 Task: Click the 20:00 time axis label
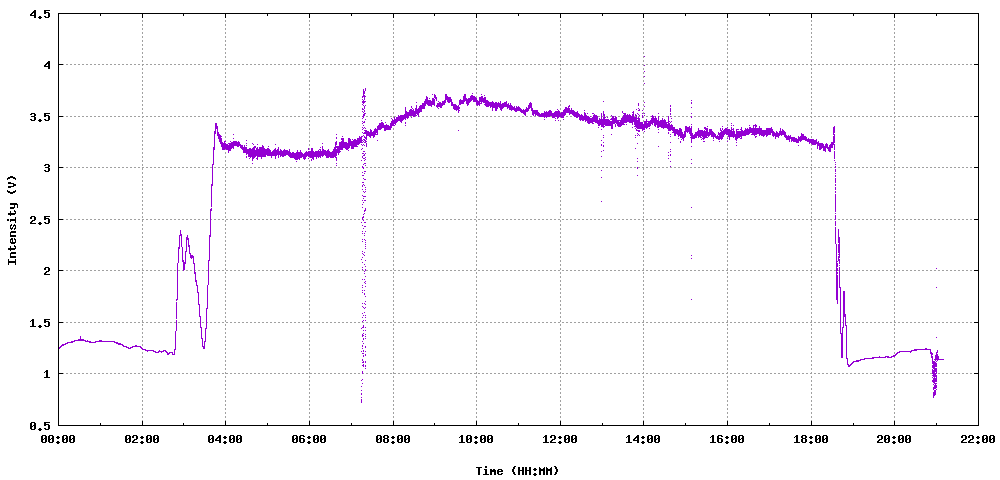coord(894,439)
